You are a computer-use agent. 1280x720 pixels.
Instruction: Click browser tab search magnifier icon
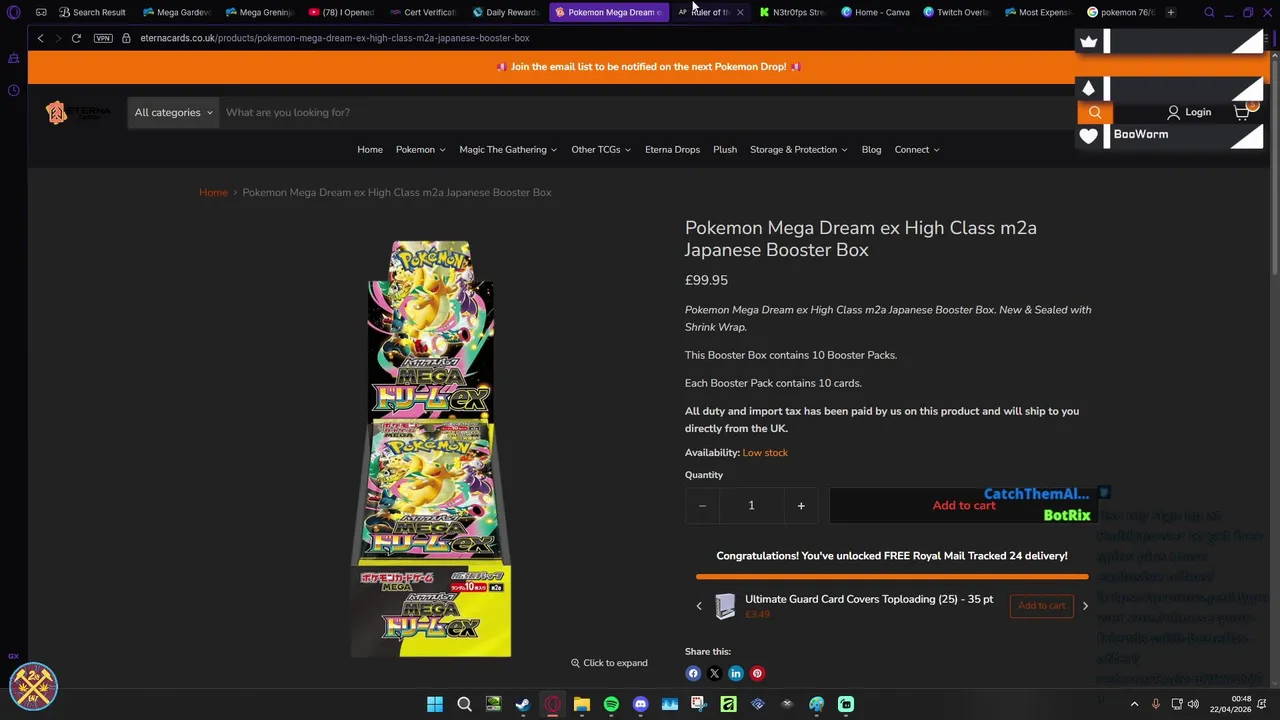[1209, 12]
